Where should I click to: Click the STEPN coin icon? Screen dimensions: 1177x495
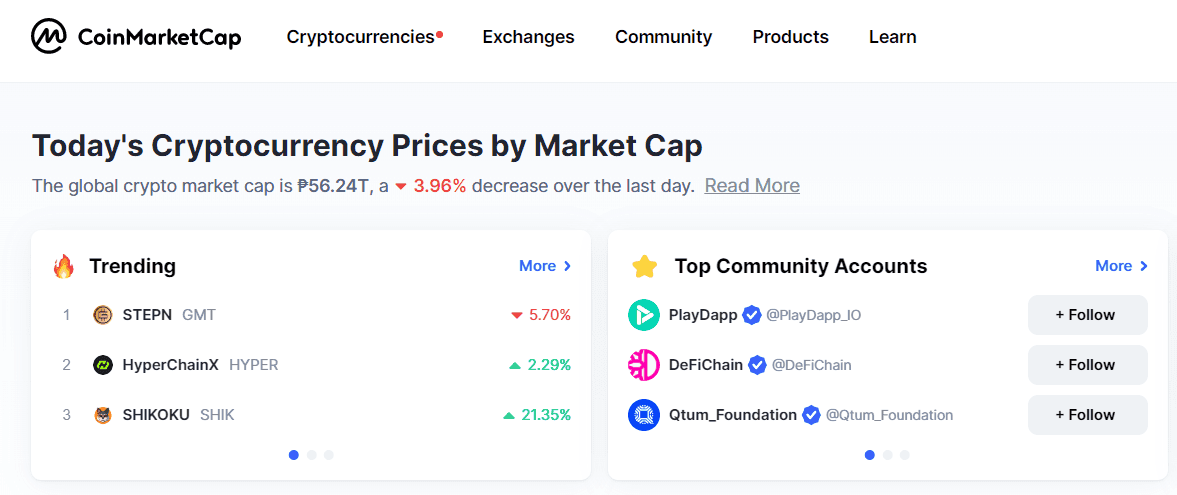point(102,315)
